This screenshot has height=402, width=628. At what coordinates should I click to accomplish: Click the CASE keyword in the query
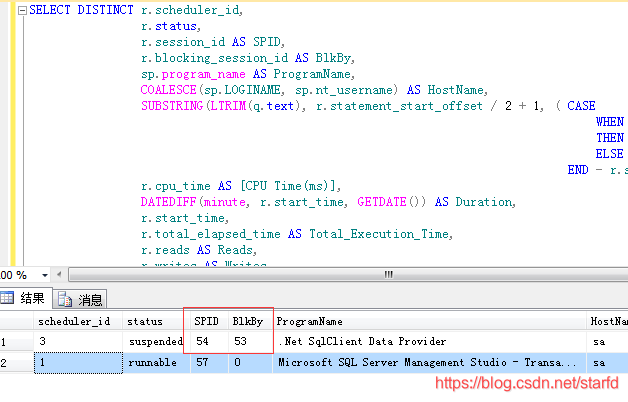click(581, 106)
